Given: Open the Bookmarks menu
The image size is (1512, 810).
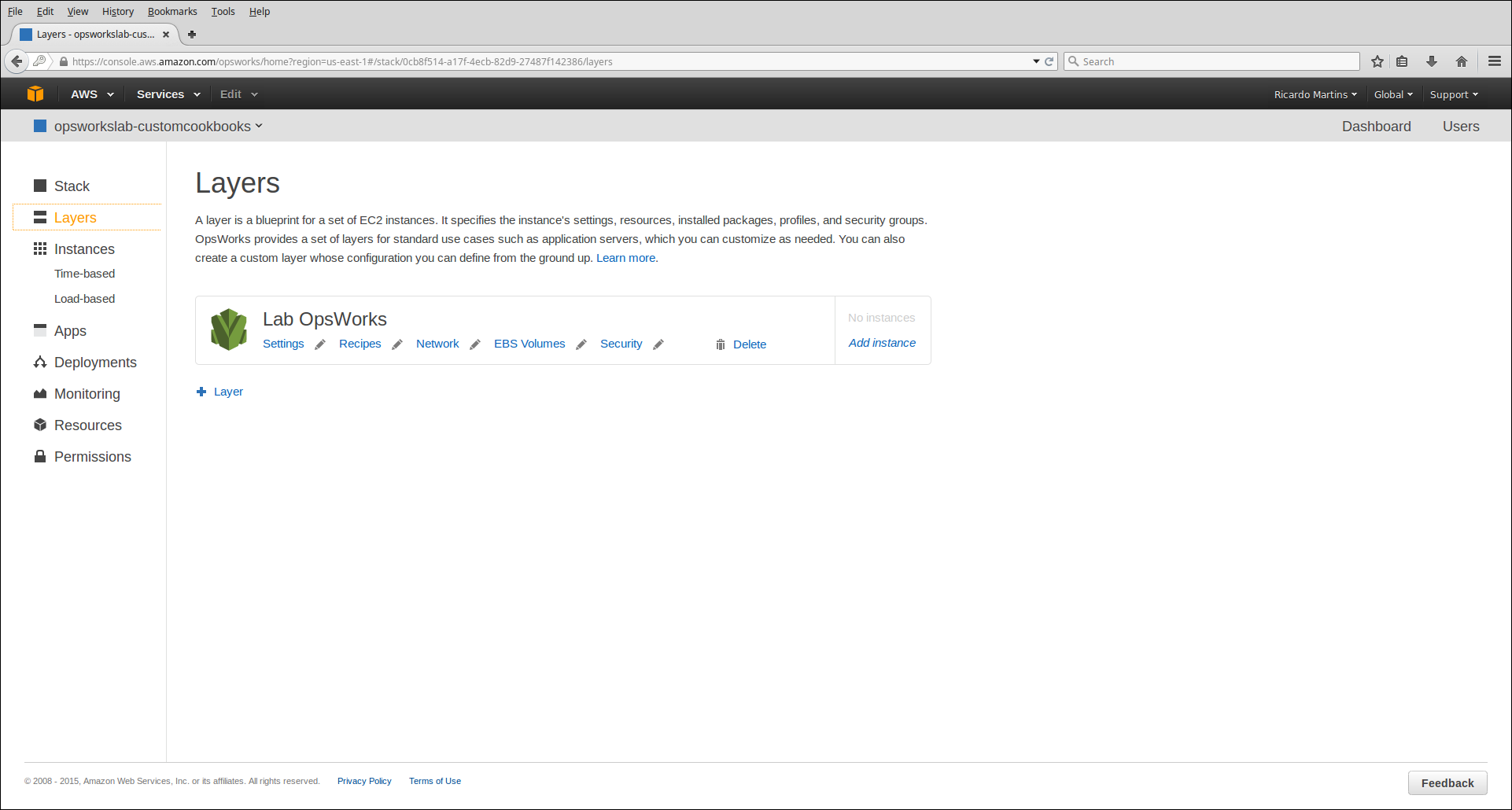Looking at the screenshot, I should pos(172,12).
